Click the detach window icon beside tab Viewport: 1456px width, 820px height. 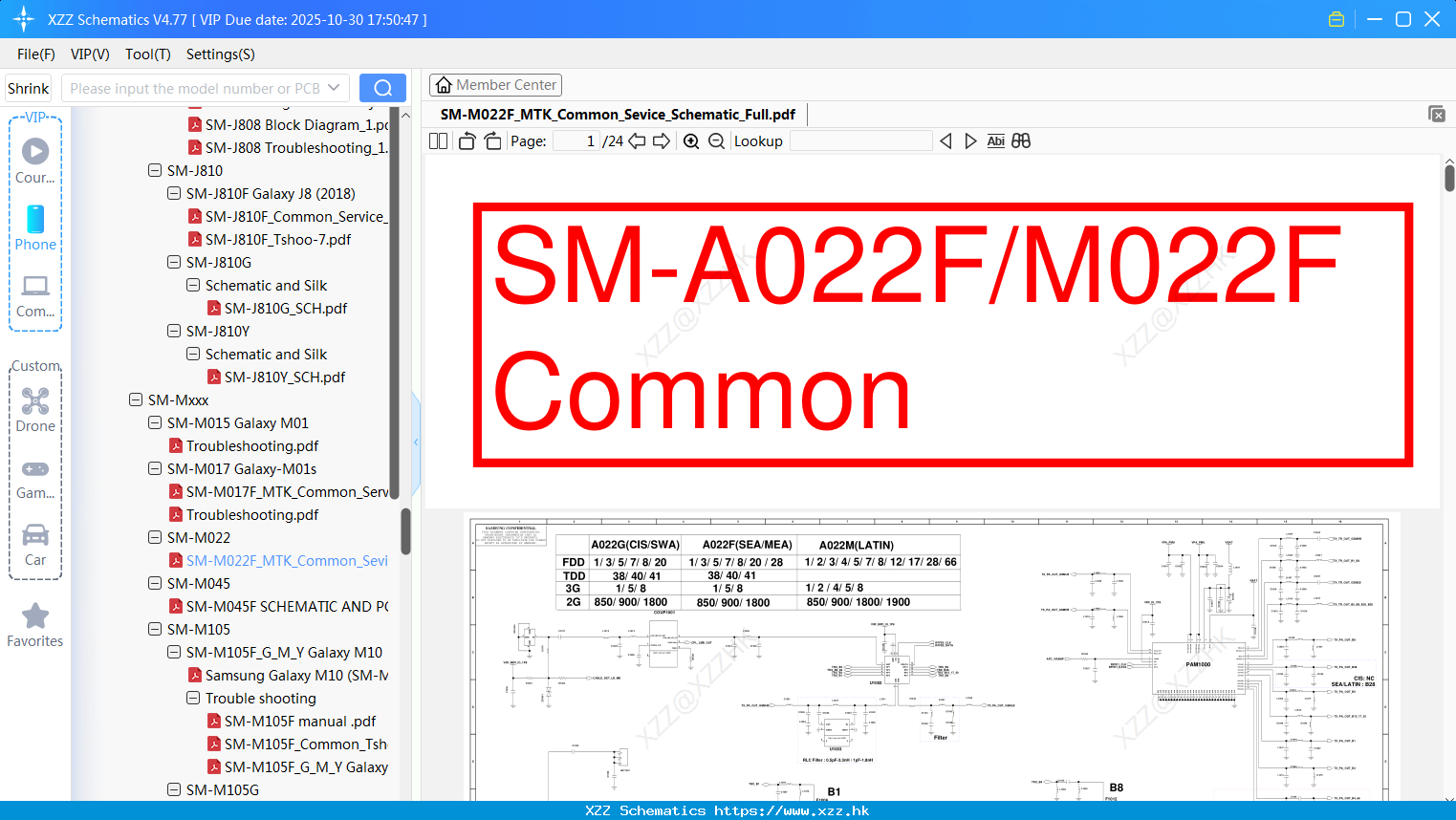pyautogui.click(x=1436, y=114)
